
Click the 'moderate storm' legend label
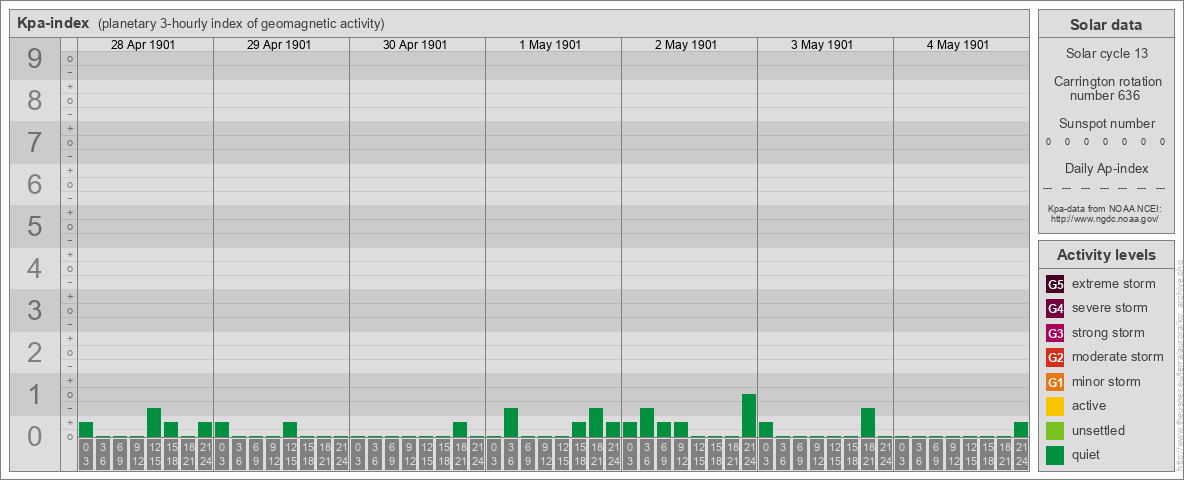(x=1118, y=357)
